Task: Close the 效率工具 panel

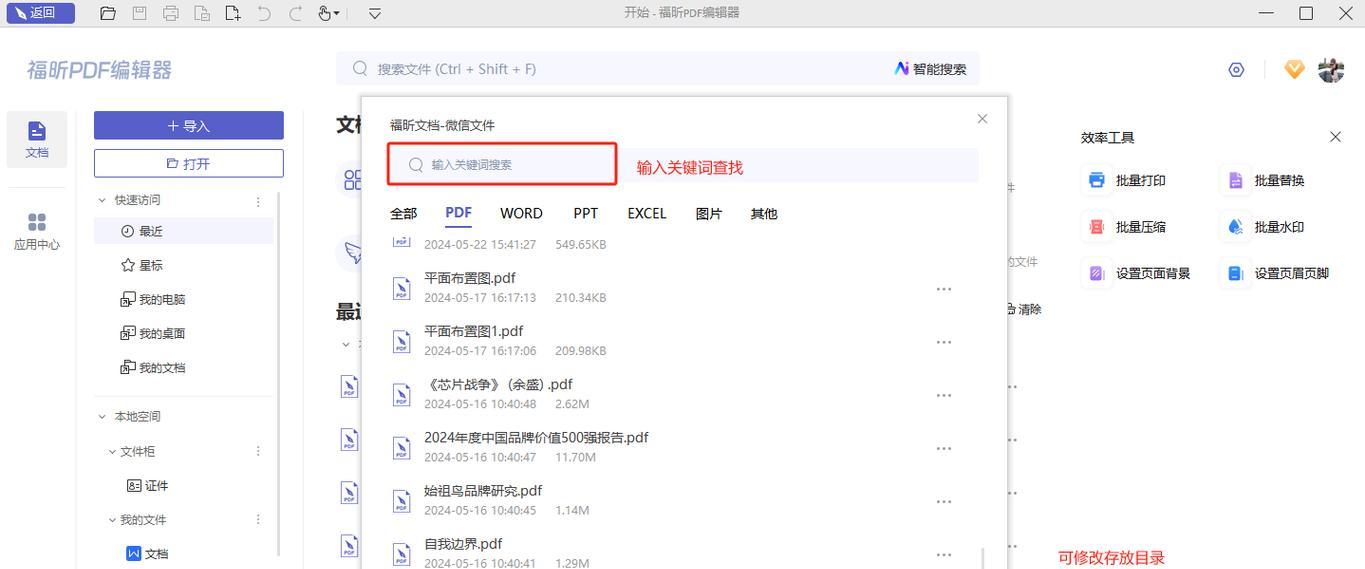Action: pos(1335,137)
